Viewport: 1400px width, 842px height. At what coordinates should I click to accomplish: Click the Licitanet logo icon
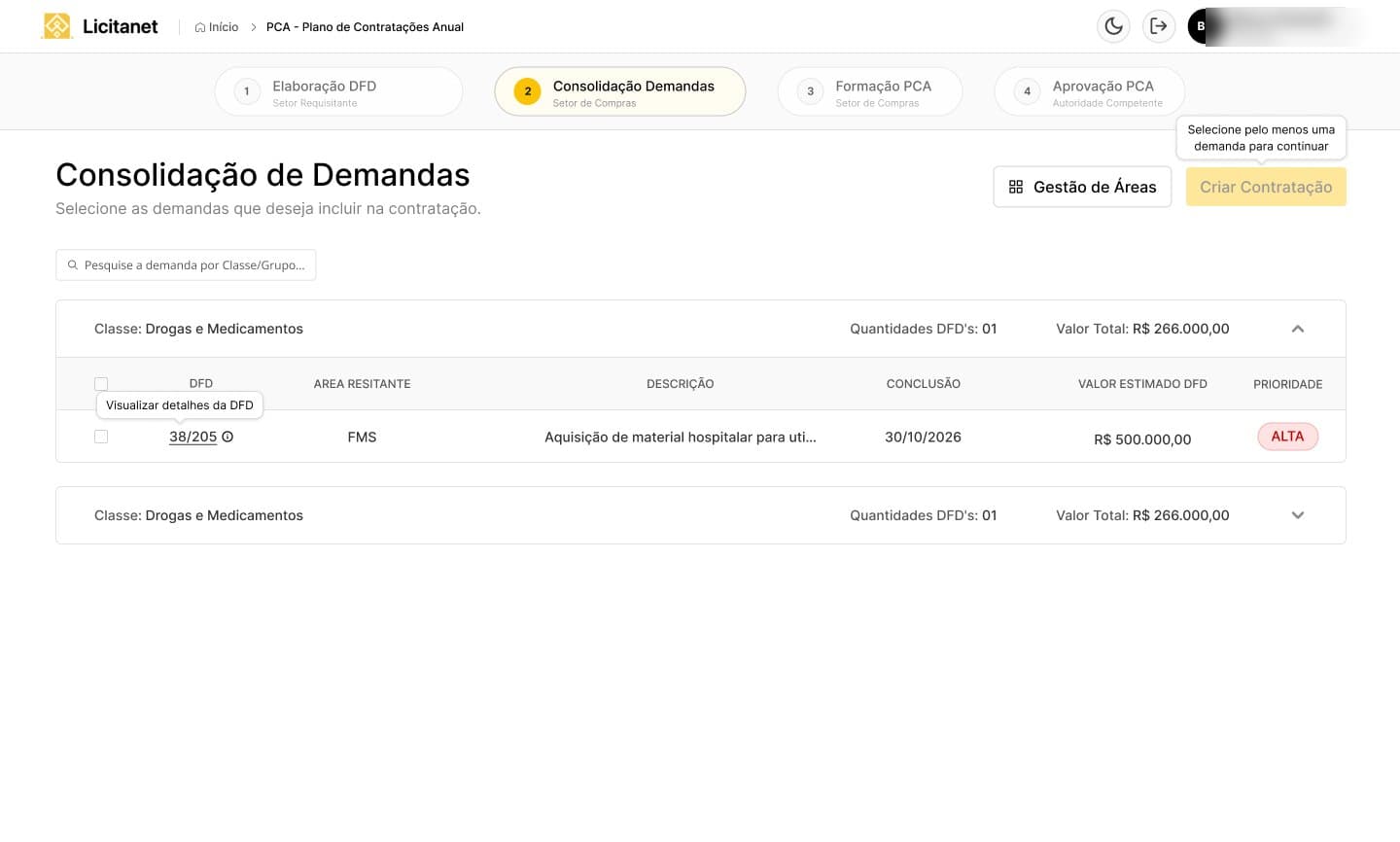57,26
